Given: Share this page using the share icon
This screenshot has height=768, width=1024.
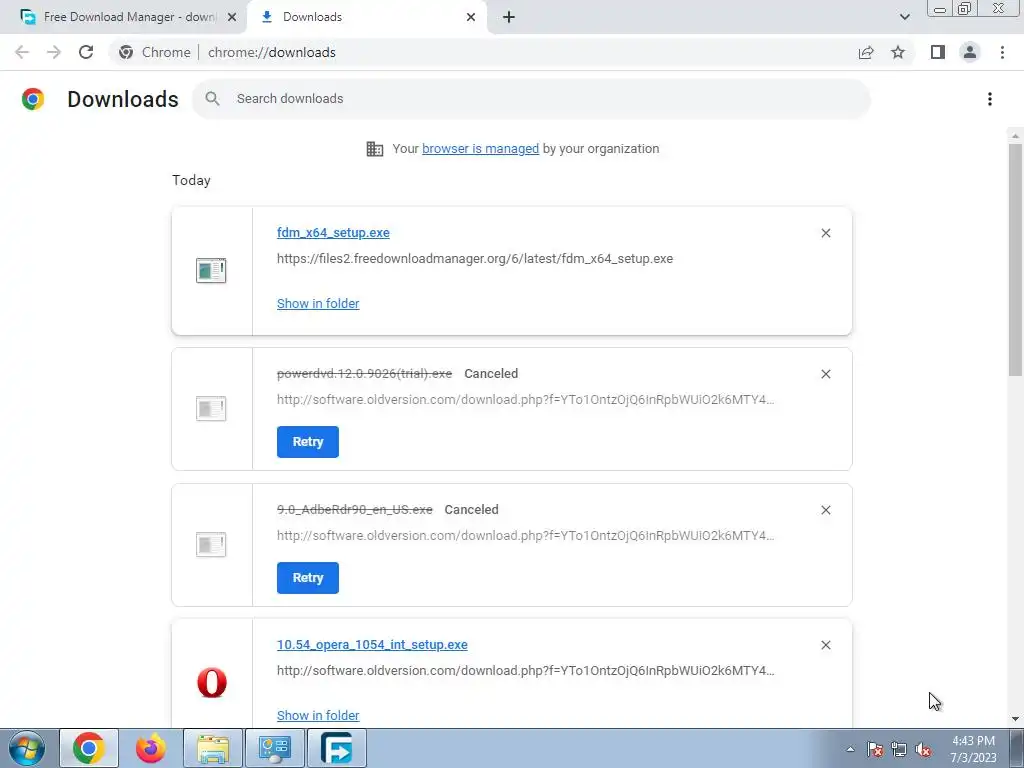Looking at the screenshot, I should 866,52.
